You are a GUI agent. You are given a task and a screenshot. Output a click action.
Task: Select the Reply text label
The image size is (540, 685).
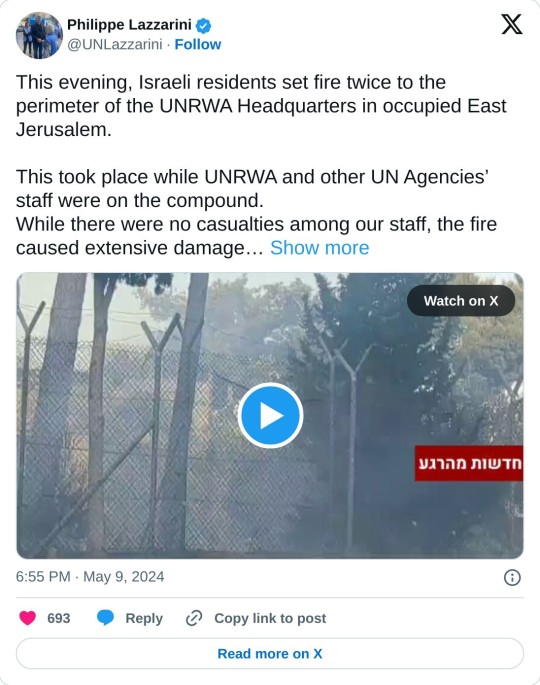coord(144,618)
